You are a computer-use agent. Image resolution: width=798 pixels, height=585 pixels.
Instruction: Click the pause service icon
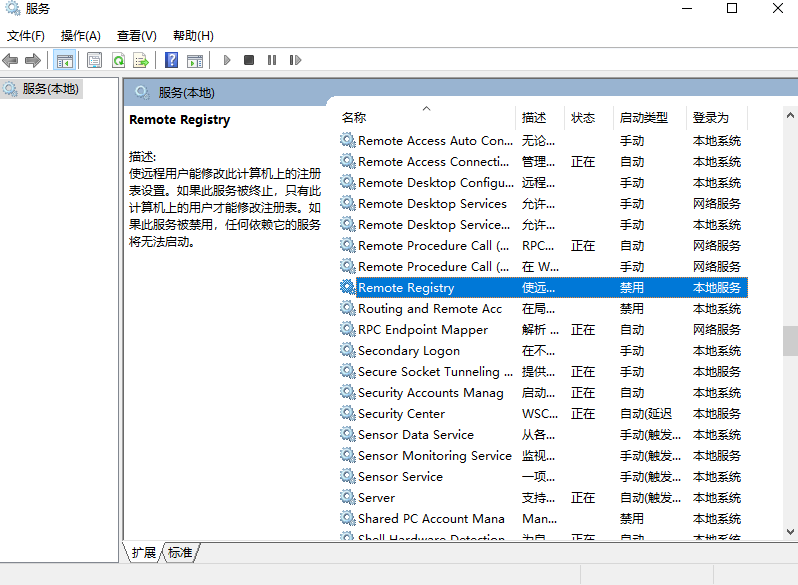[271, 60]
